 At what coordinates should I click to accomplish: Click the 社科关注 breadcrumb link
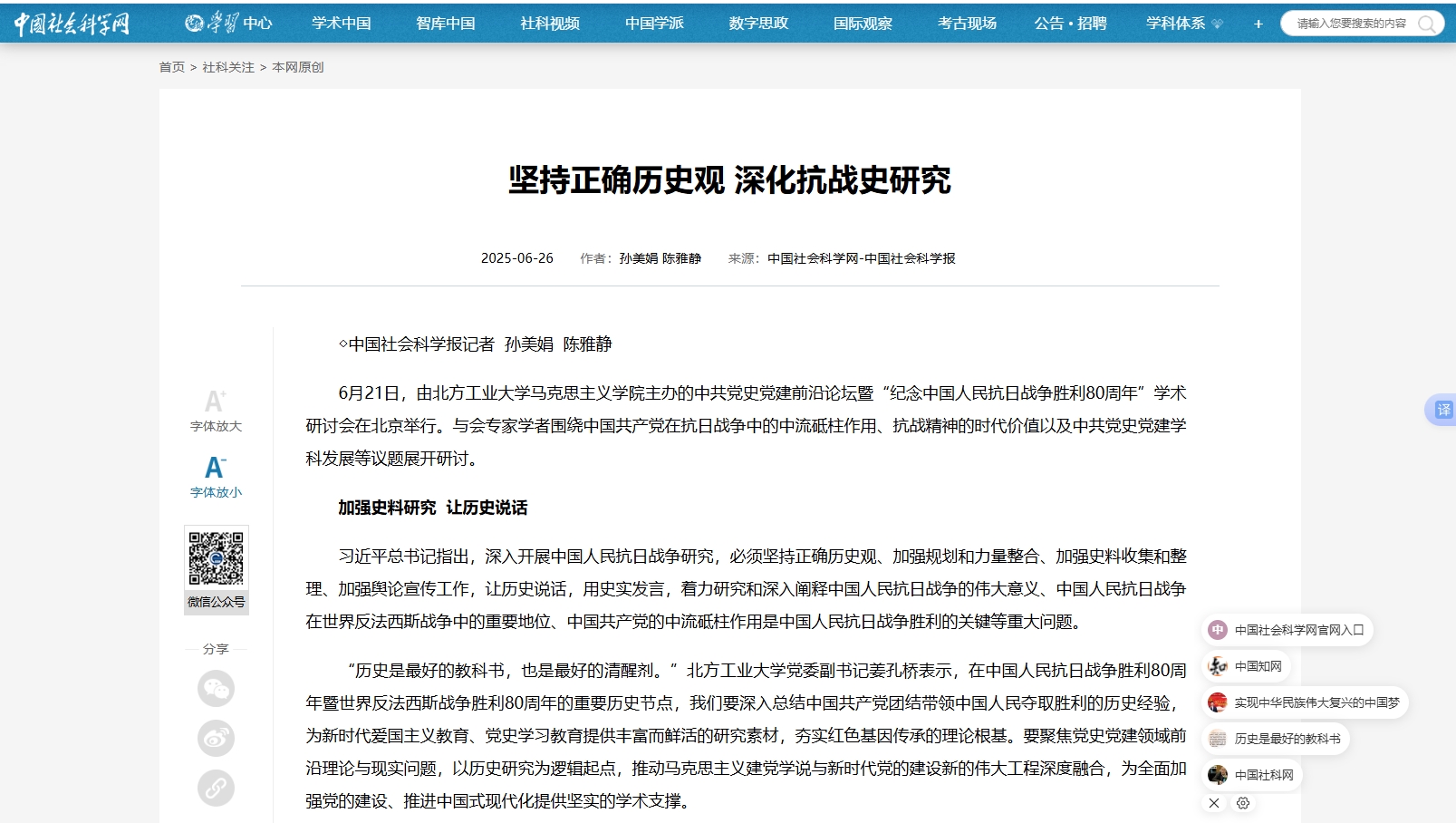(x=228, y=67)
